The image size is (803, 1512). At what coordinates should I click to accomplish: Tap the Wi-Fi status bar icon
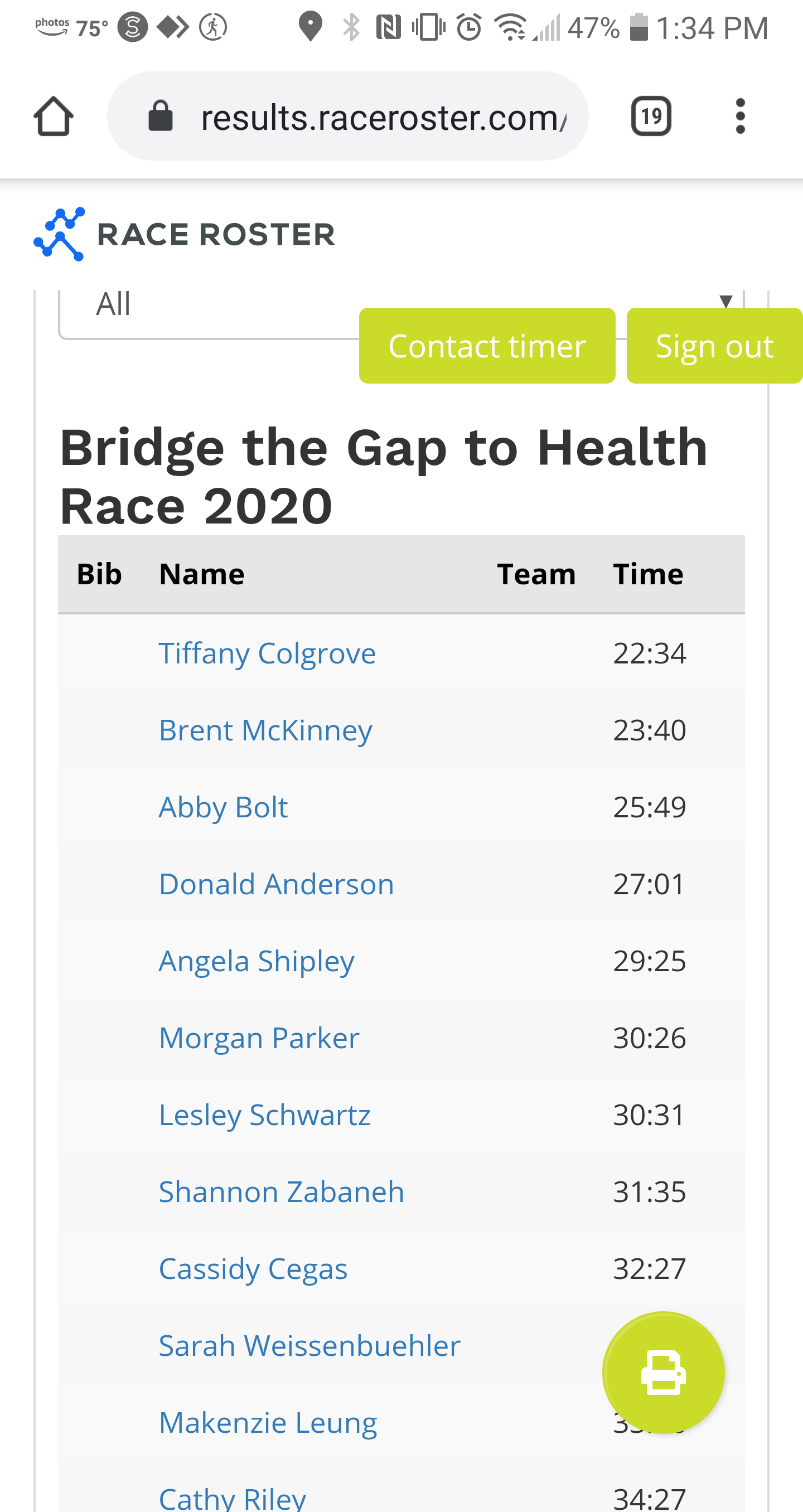pos(510,27)
